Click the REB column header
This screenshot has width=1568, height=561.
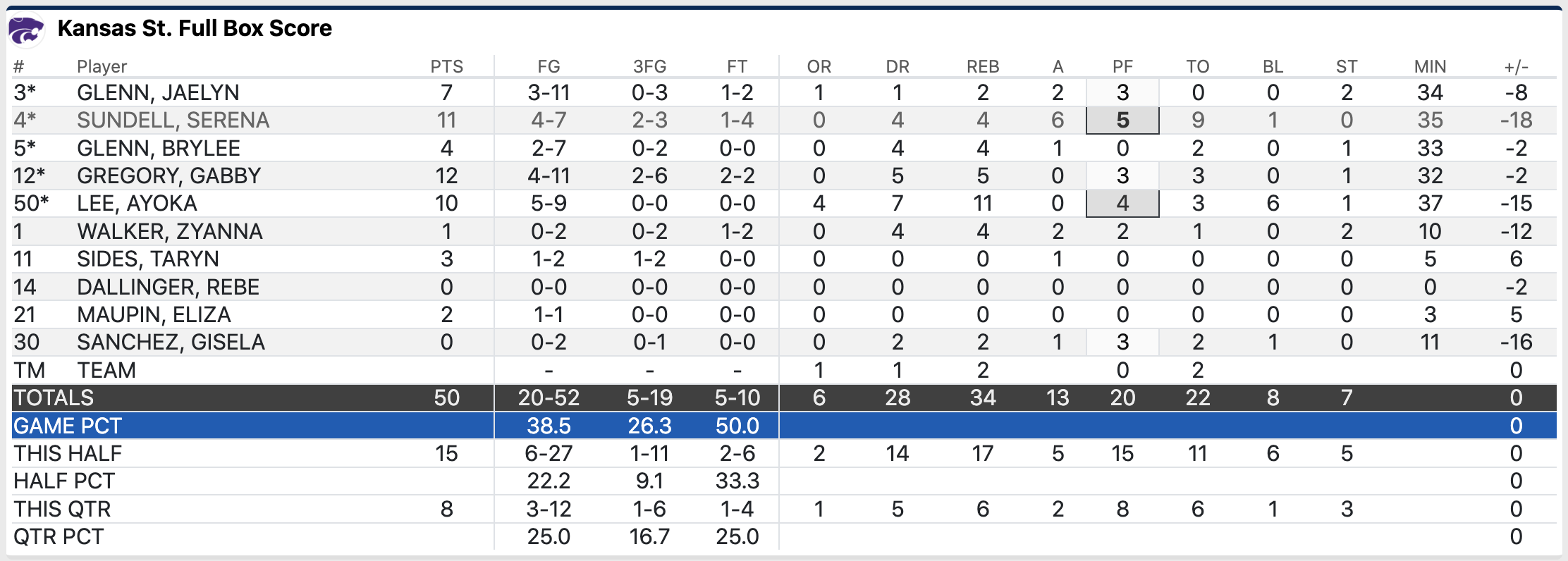982,66
